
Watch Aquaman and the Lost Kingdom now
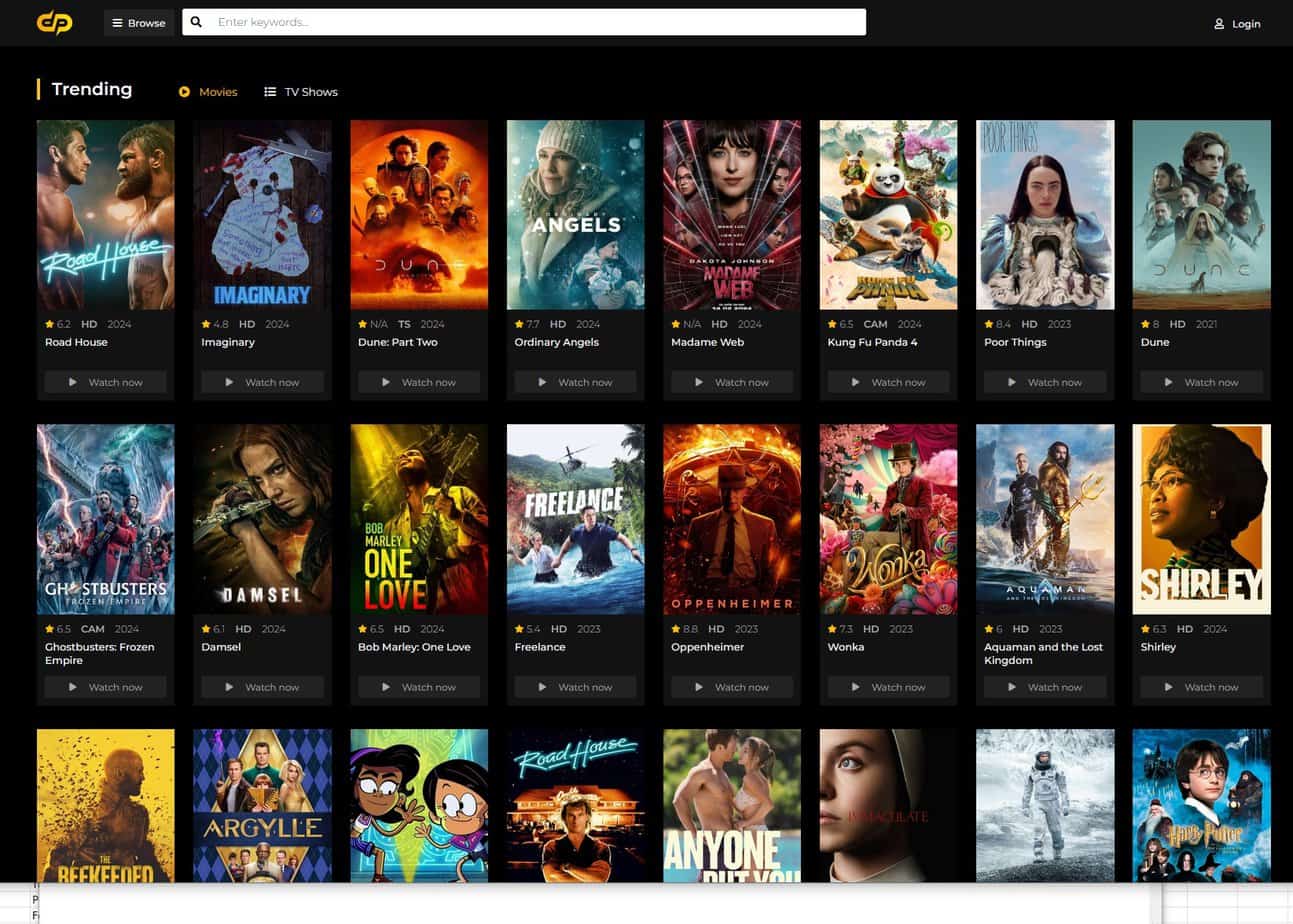point(1045,687)
